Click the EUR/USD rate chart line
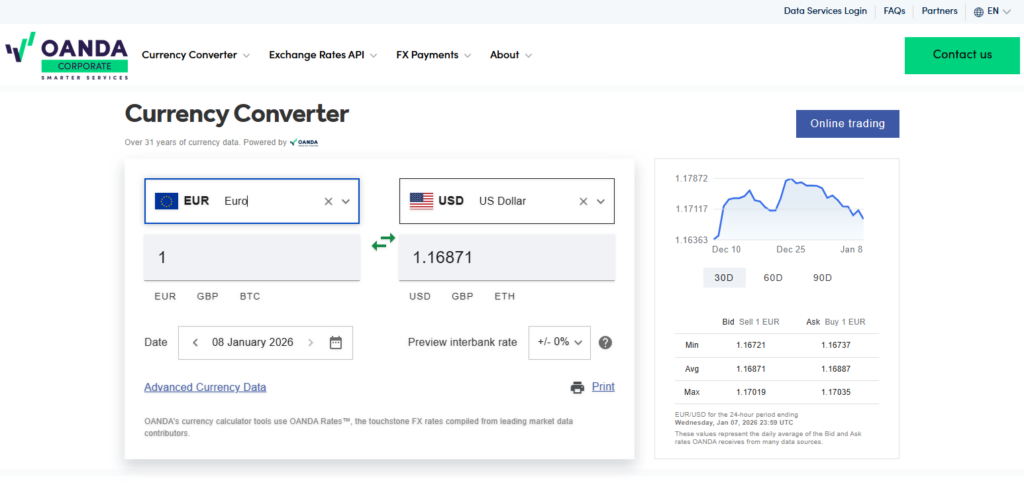The width and height of the screenshot is (1024, 485). coord(790,208)
